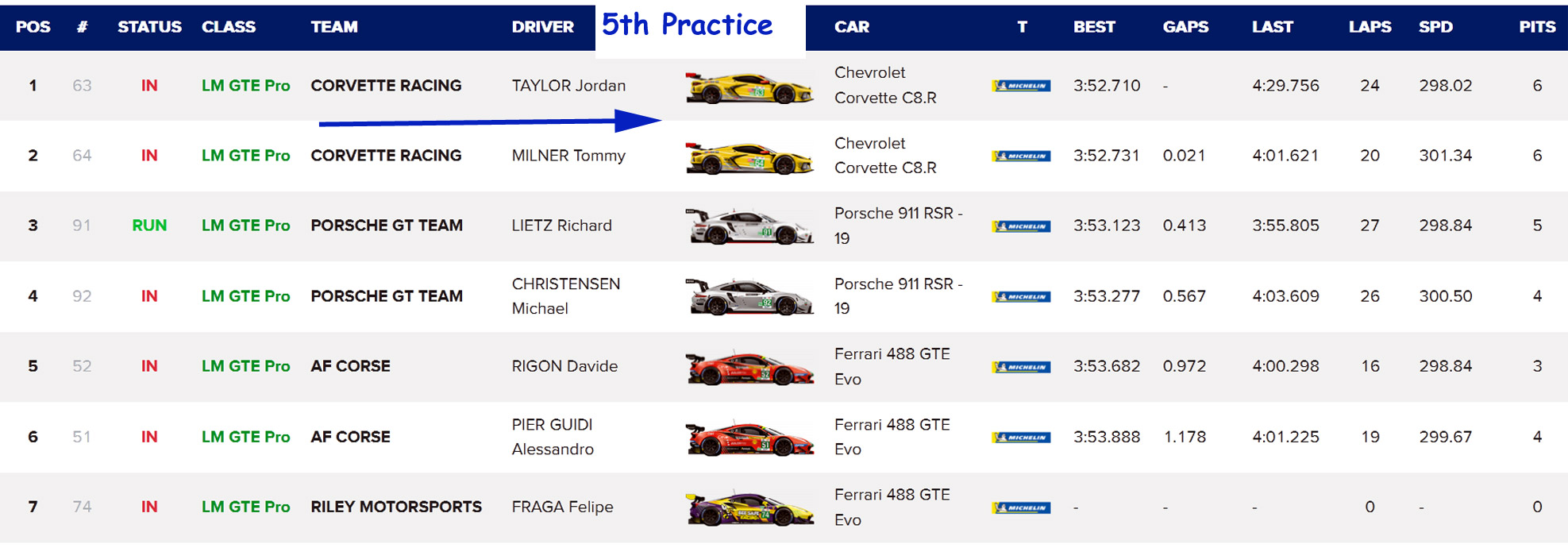1568x548 pixels.
Task: Sort table by LAPS column header
Action: (1370, 27)
